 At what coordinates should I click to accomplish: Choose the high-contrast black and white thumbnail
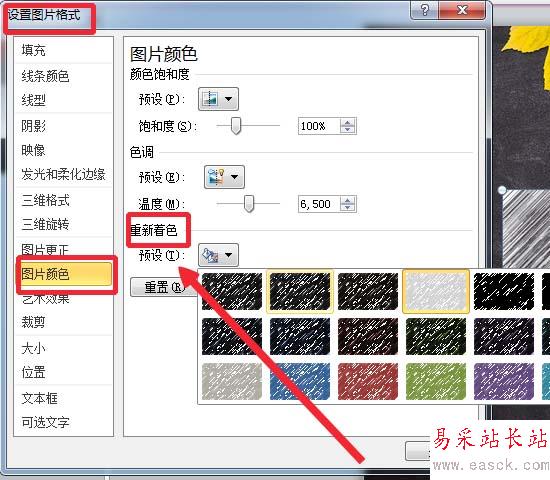(504, 292)
